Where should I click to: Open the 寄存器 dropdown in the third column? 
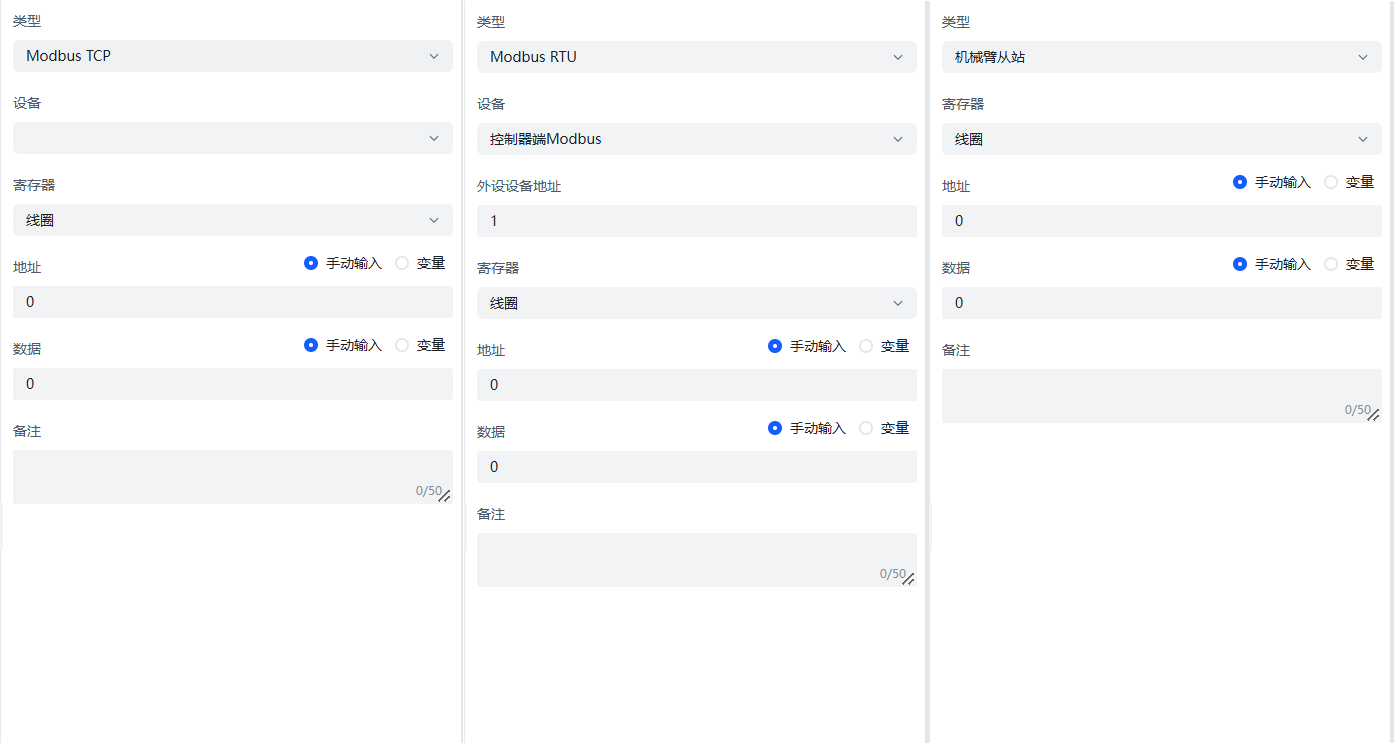click(1161, 138)
